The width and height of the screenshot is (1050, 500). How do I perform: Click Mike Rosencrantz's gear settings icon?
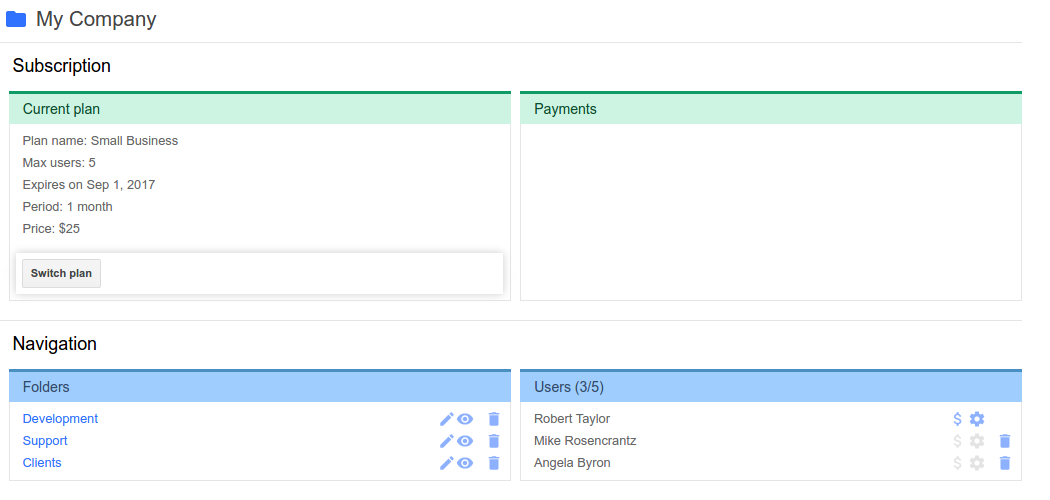(x=977, y=441)
